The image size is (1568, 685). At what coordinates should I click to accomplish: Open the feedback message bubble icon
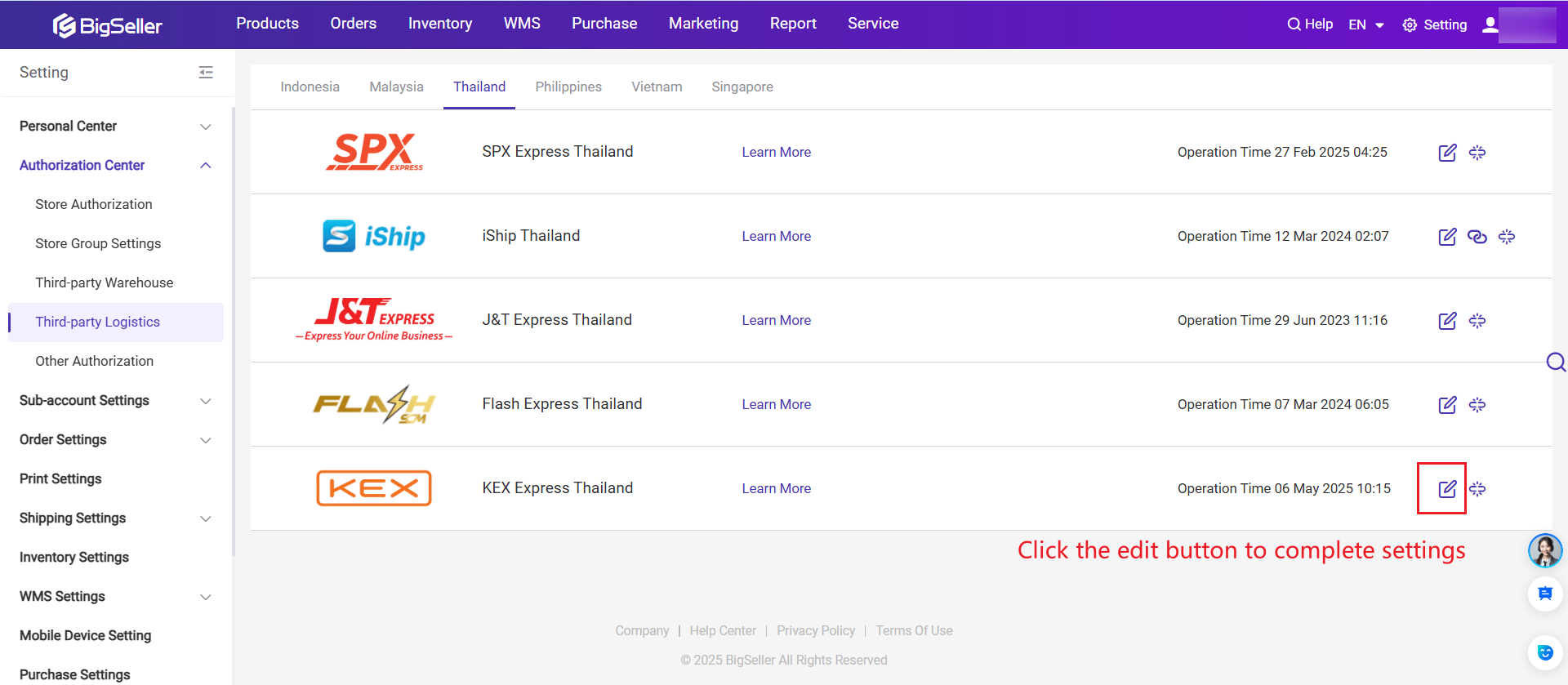coord(1545,594)
